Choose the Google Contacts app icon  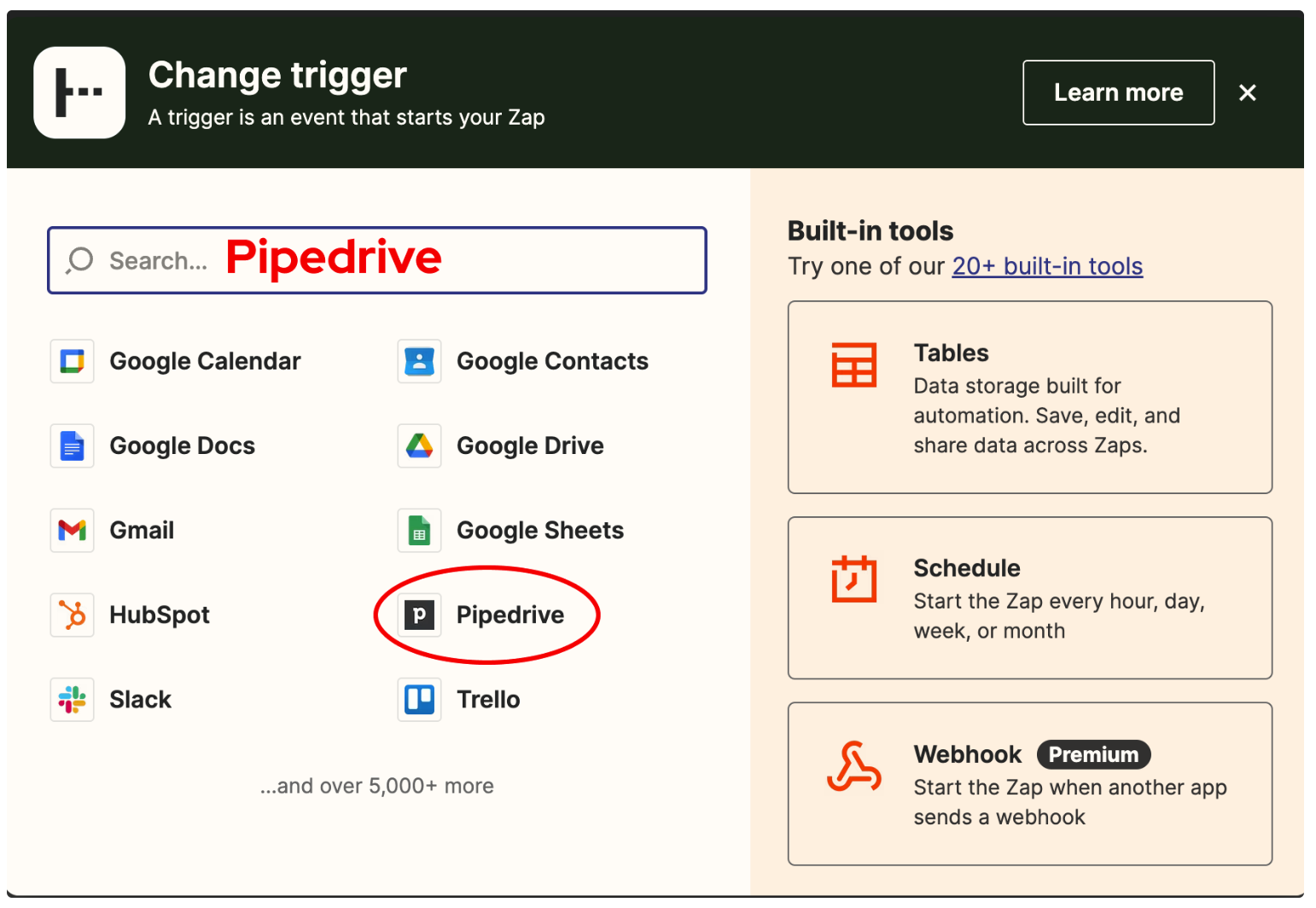coord(419,361)
